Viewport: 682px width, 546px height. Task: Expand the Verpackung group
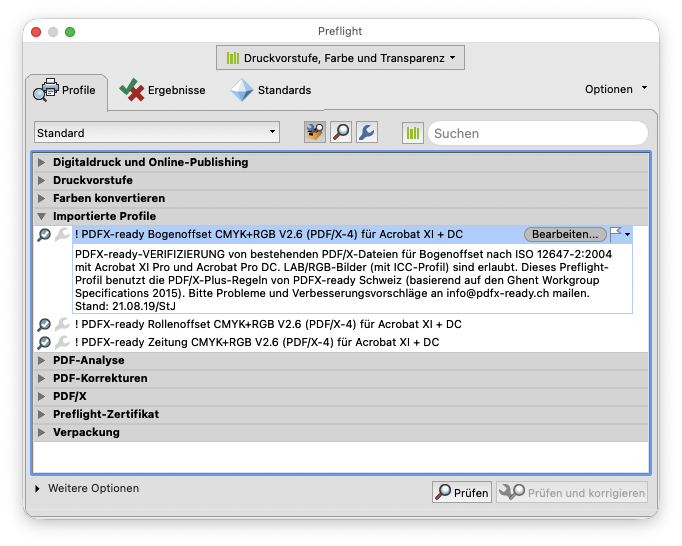pos(41,432)
